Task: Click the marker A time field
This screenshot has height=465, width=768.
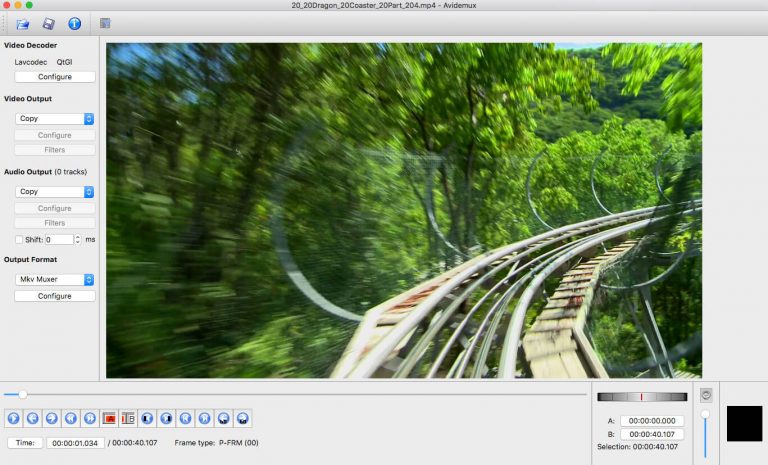Action: coord(652,421)
